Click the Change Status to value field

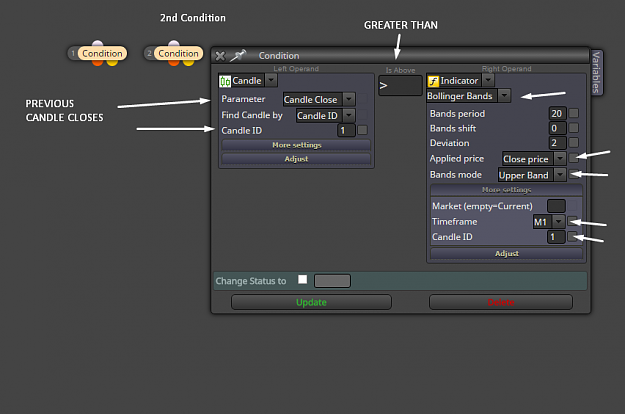point(332,281)
